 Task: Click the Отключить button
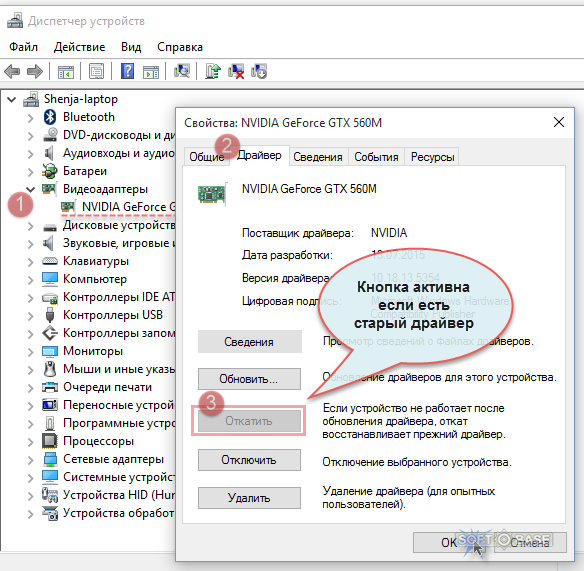[249, 460]
